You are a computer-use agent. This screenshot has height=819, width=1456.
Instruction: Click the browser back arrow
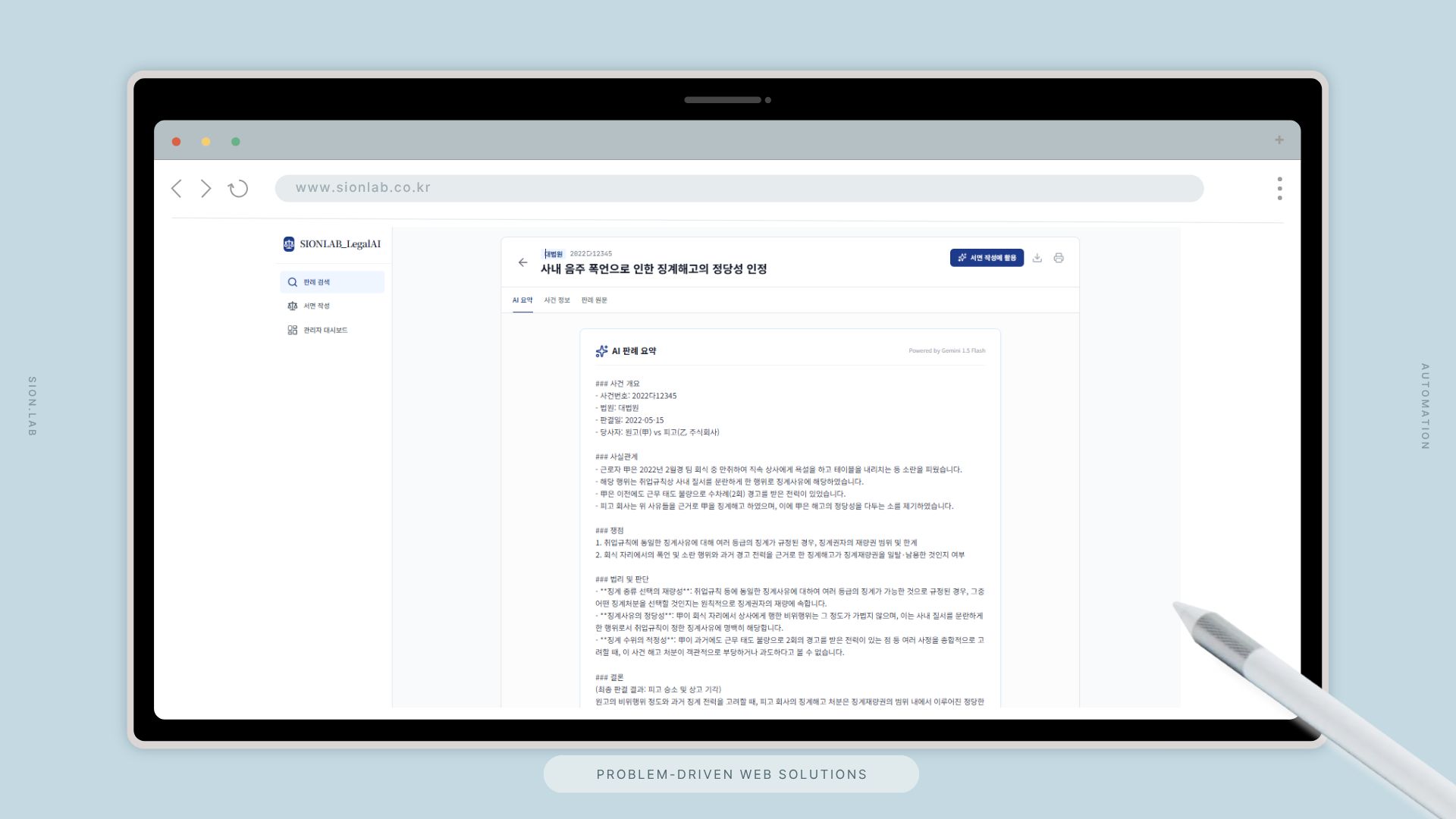pyautogui.click(x=177, y=189)
